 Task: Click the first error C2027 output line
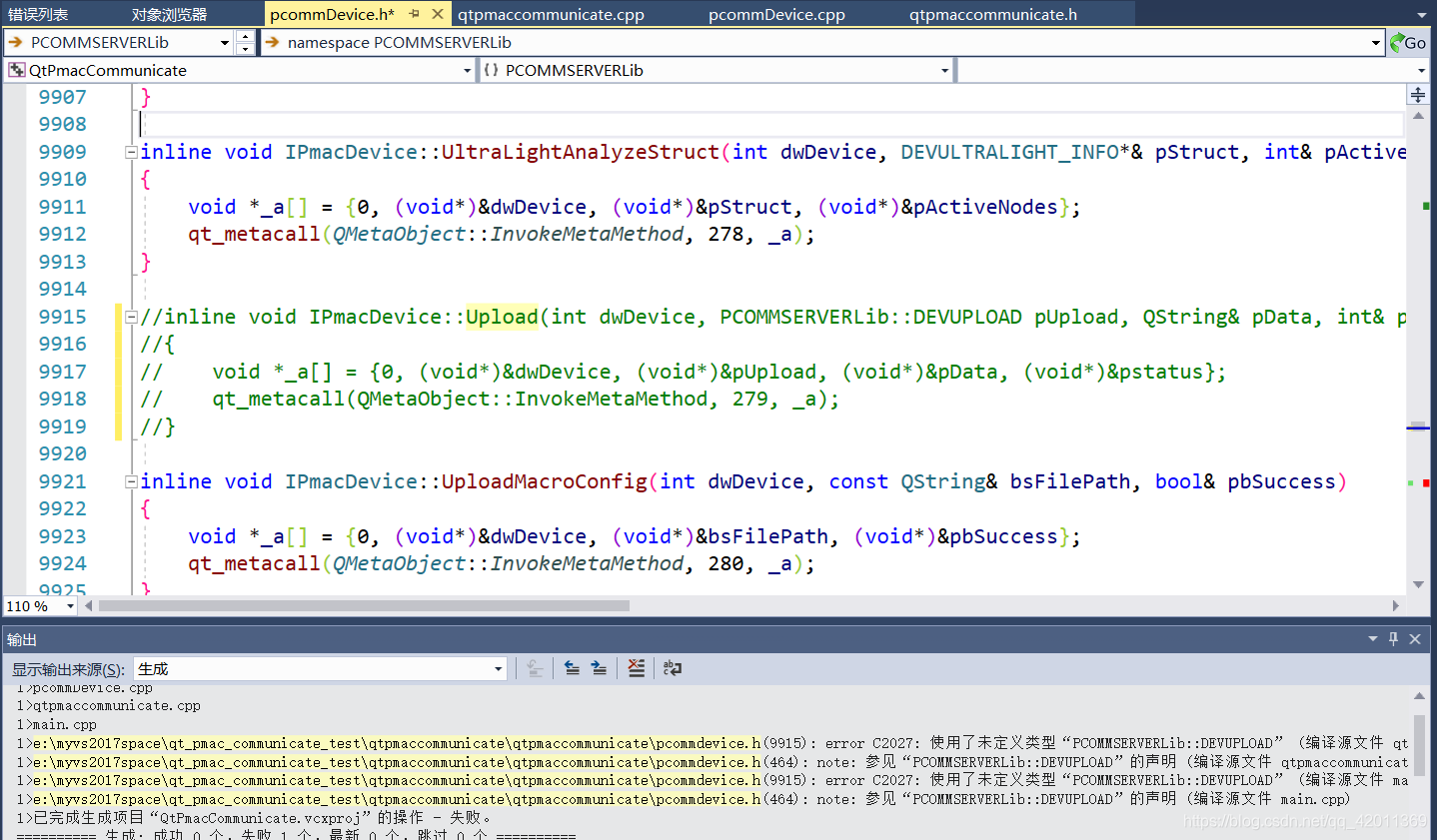pos(712,743)
